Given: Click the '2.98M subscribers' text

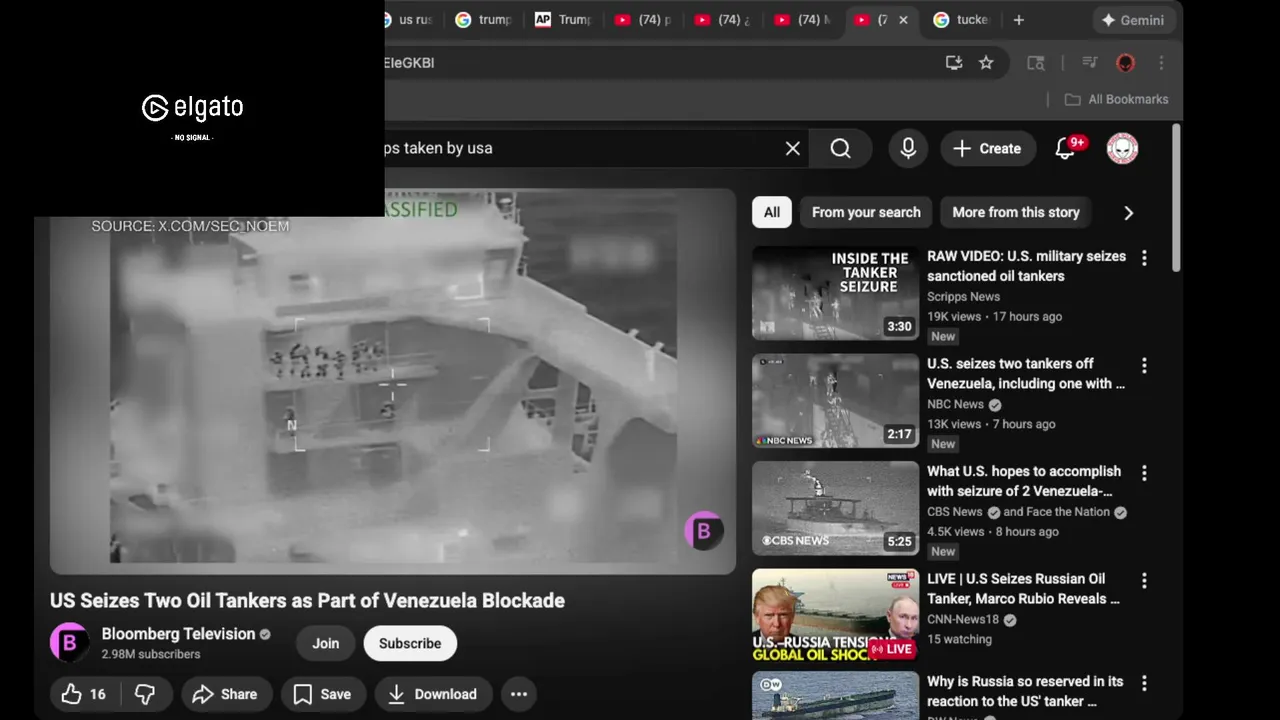Looking at the screenshot, I should point(151,654).
